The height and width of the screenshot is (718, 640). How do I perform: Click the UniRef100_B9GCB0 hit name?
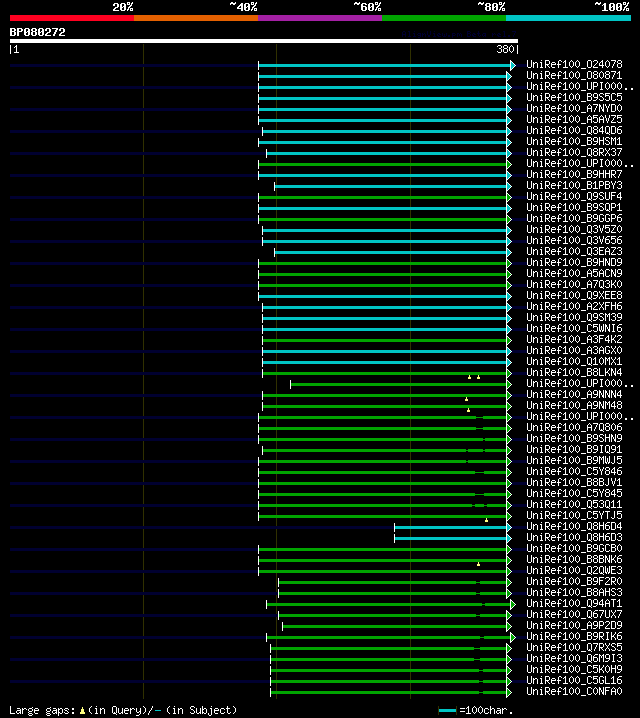coord(574,548)
